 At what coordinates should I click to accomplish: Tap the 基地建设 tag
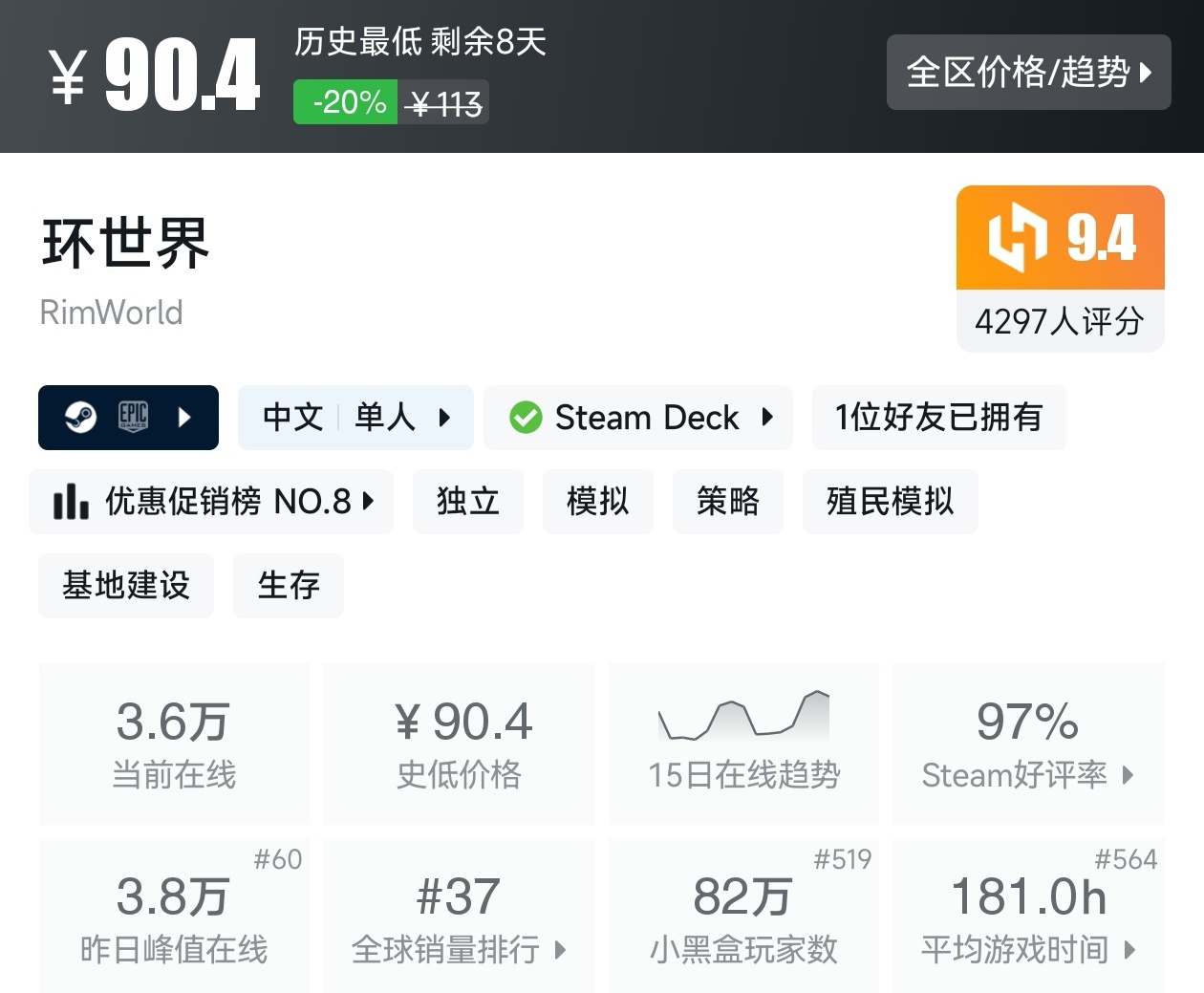(x=126, y=586)
